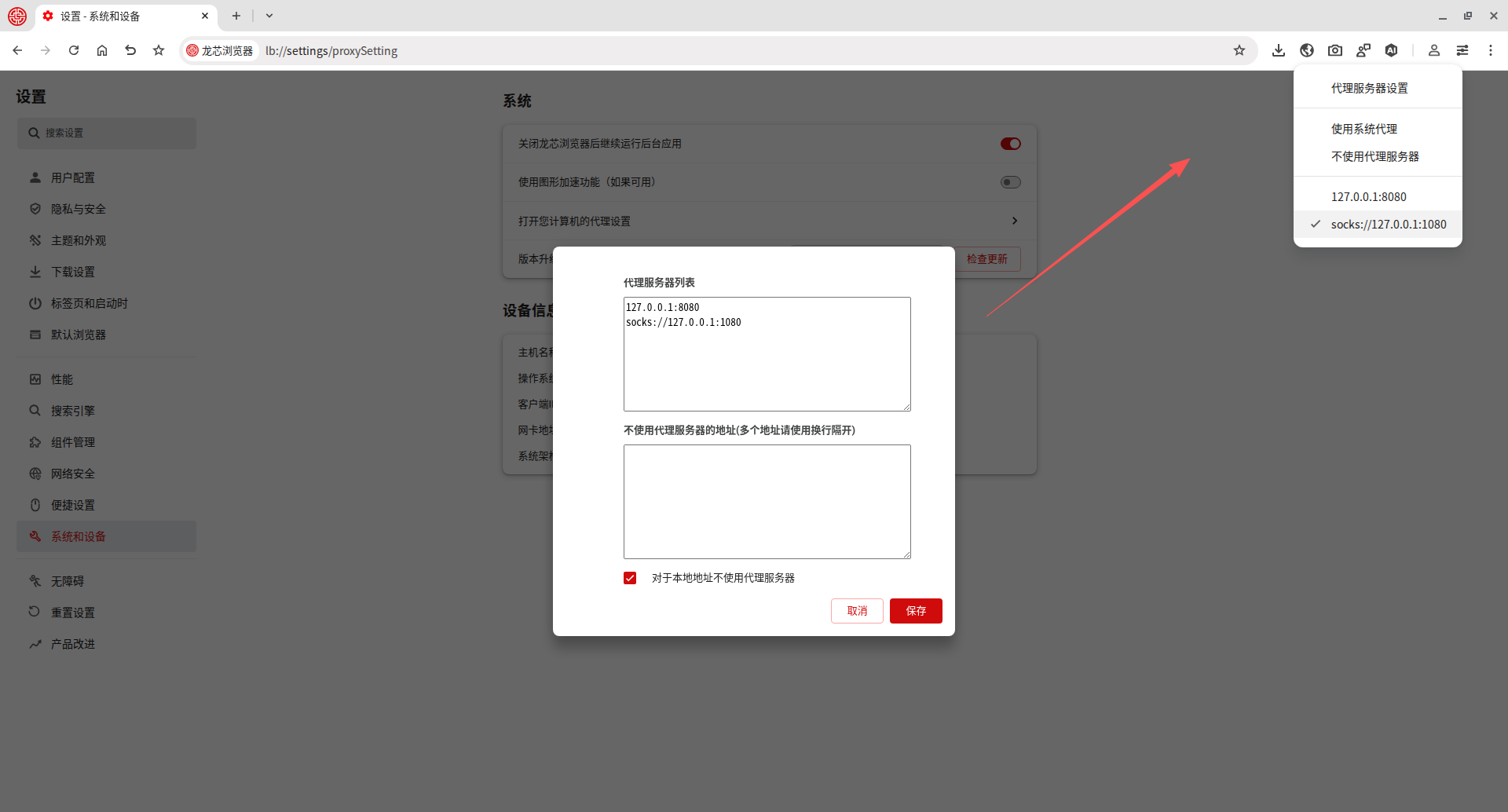Viewport: 1508px width, 812px height.
Task: Open the tab list dropdown arrow
Action: click(x=269, y=16)
